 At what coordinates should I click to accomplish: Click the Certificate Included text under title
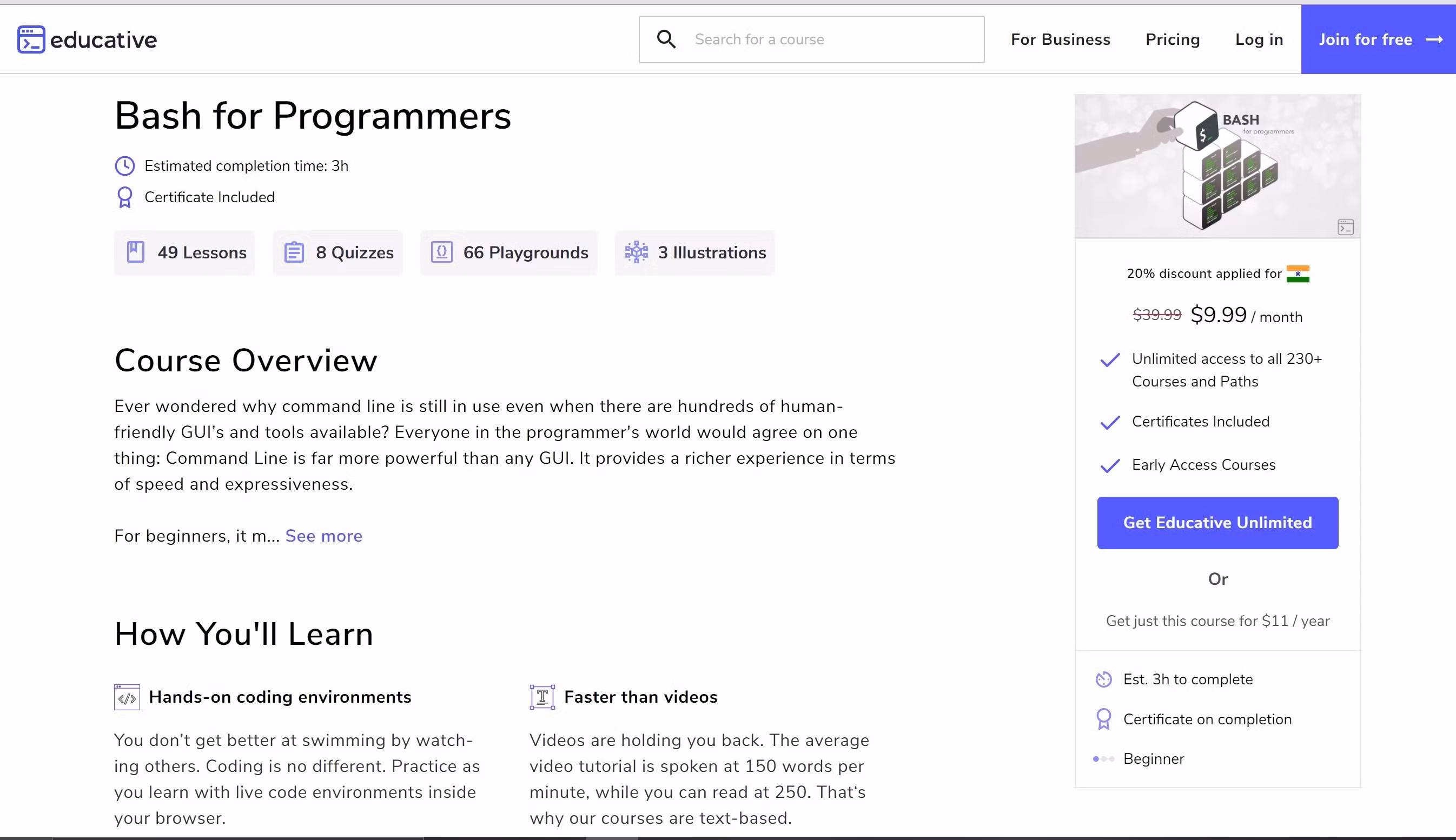pos(209,197)
